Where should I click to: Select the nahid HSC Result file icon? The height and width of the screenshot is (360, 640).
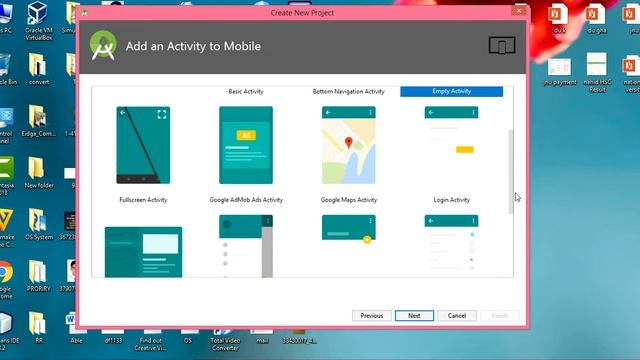597,73
